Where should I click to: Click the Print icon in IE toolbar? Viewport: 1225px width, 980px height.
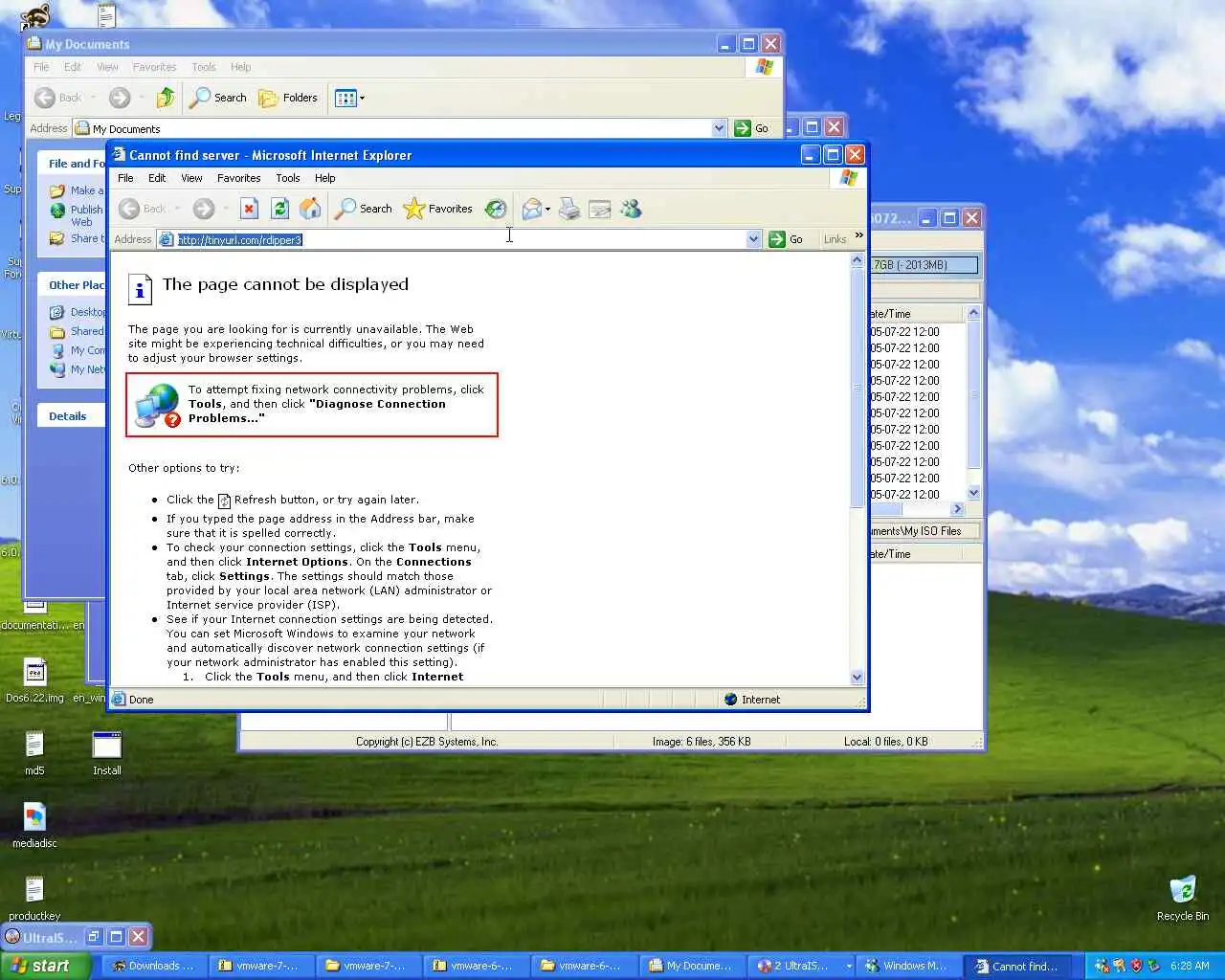[569, 209]
